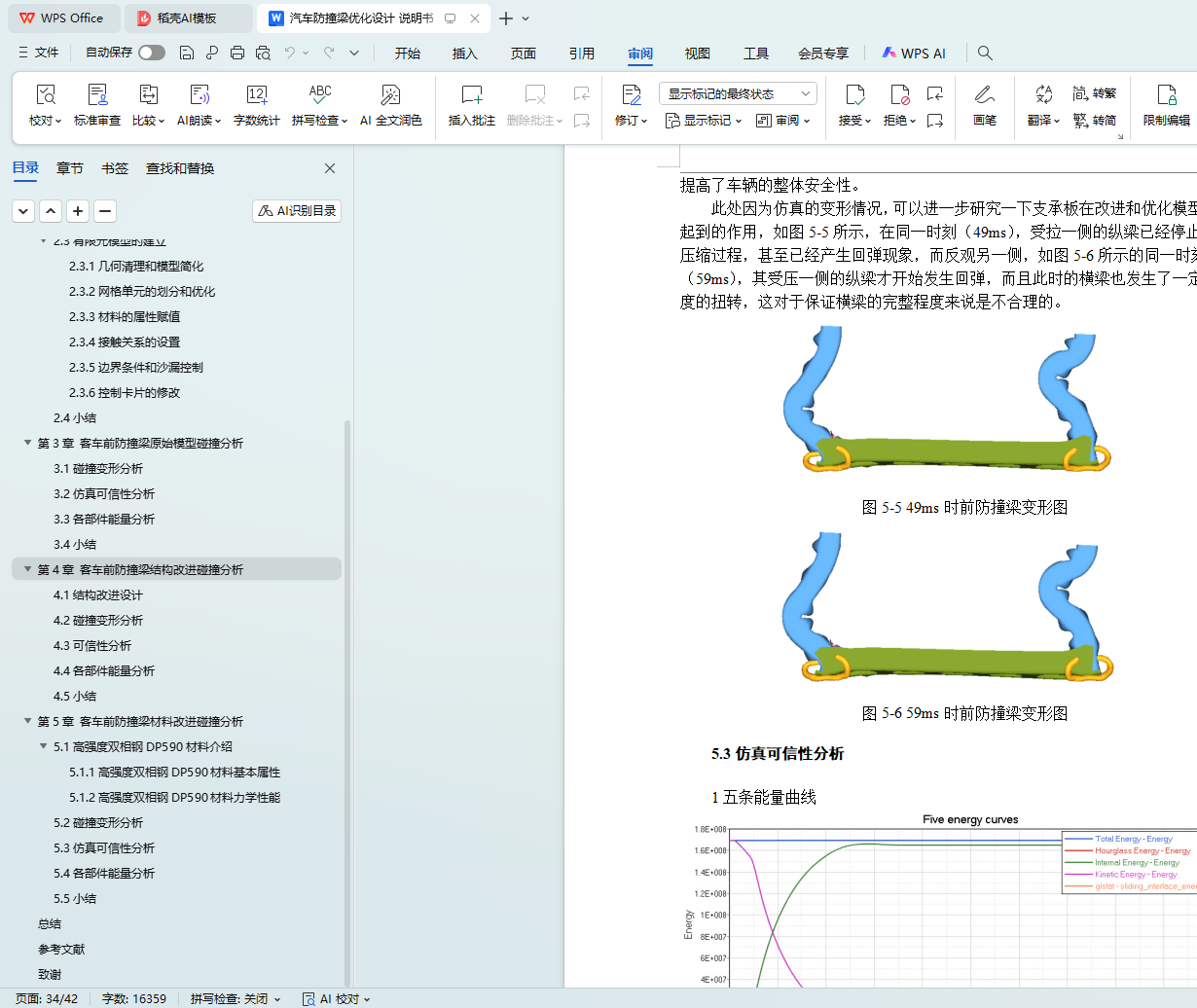
Task: Click the search magnifier icon in ribbon
Action: pos(985,53)
